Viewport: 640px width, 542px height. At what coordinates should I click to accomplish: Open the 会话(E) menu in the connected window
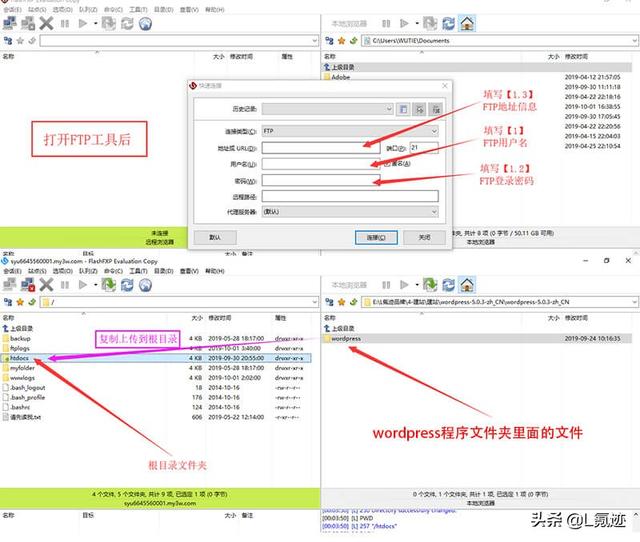tap(12, 271)
